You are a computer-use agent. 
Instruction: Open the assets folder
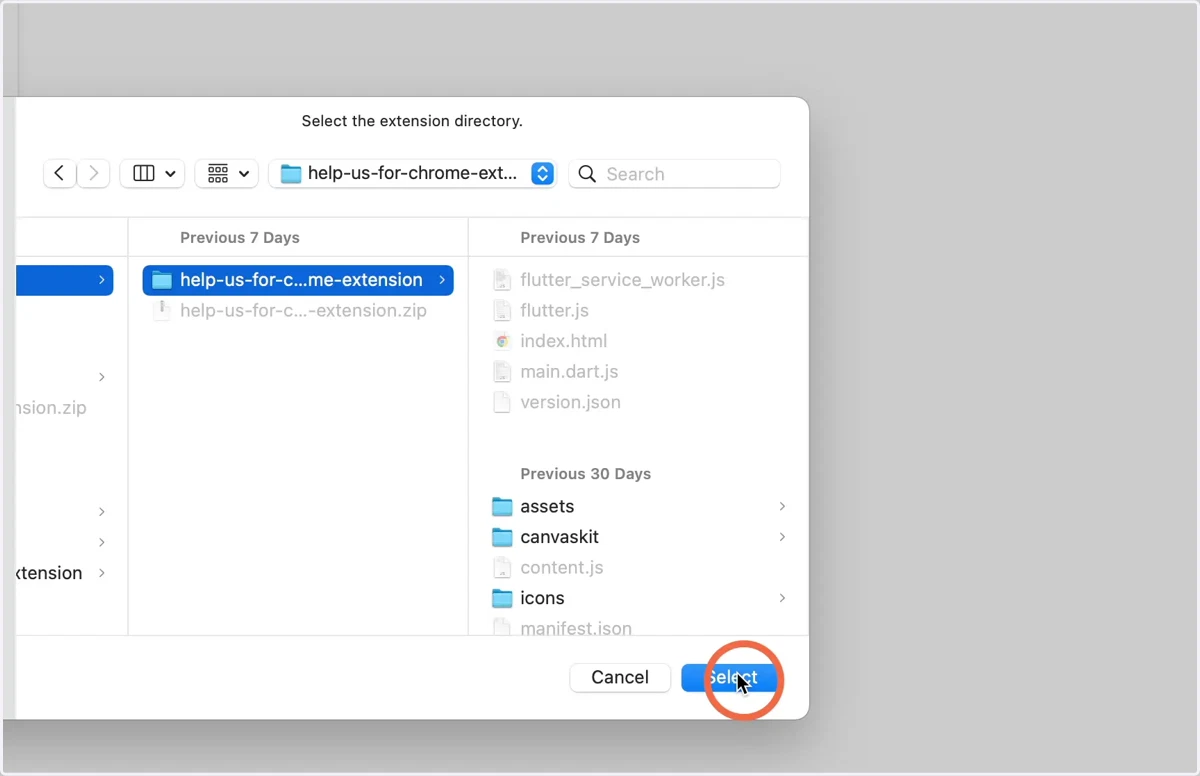547,506
